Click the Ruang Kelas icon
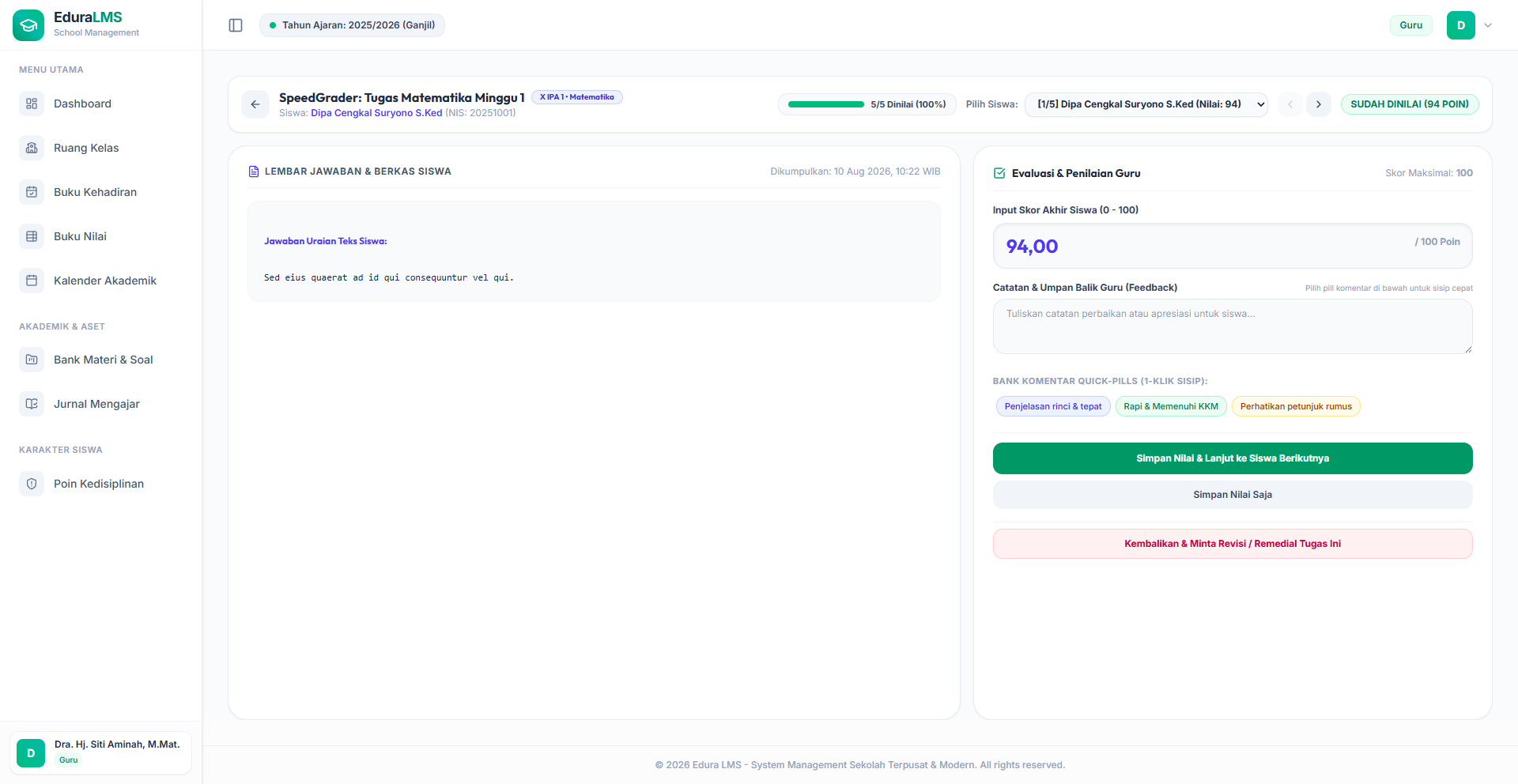Viewport: 1518px width, 784px height. coord(32,148)
